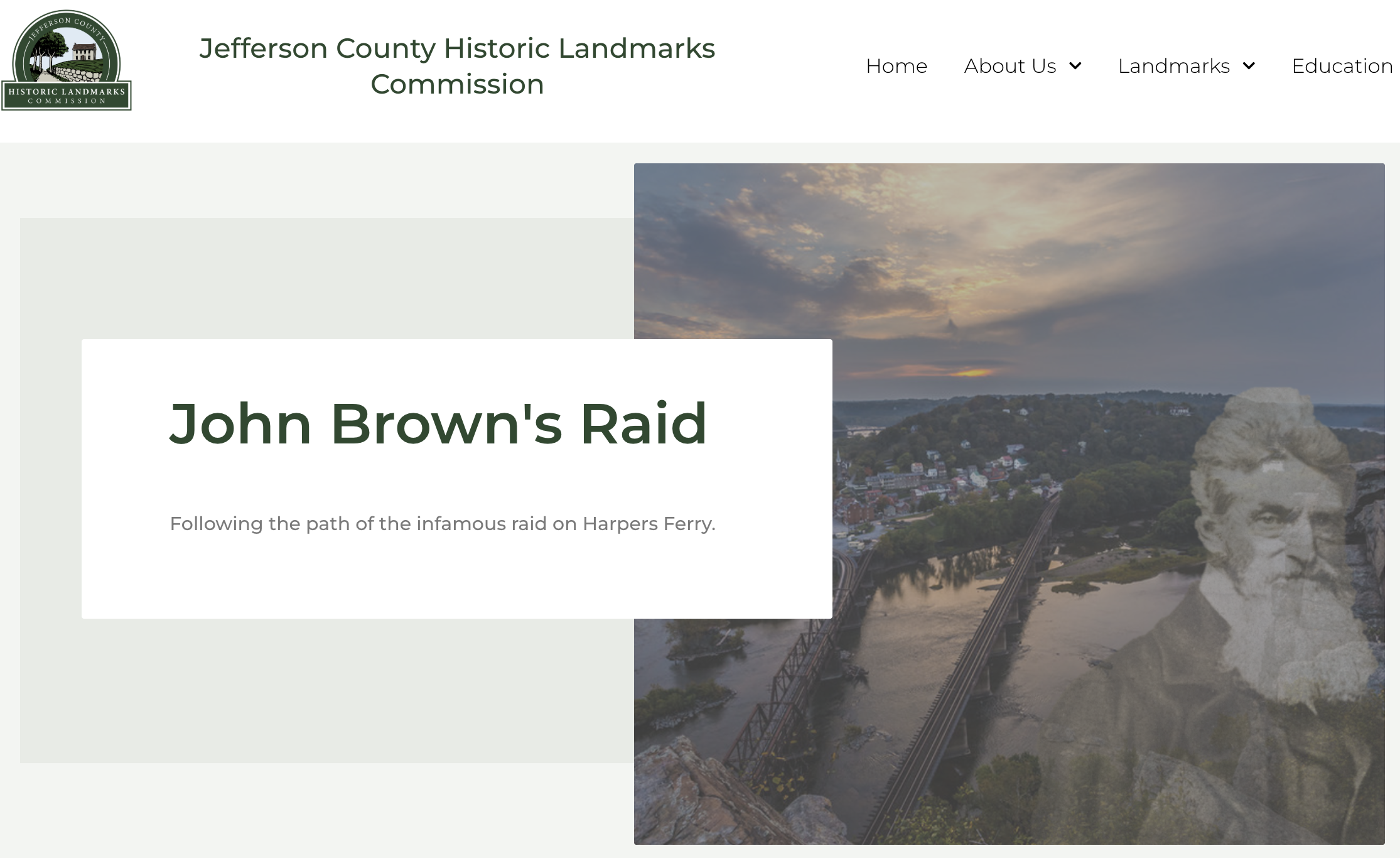Viewport: 1400px width, 858px height.
Task: Click the Harpers Ferry raid subtitle text
Action: point(442,523)
